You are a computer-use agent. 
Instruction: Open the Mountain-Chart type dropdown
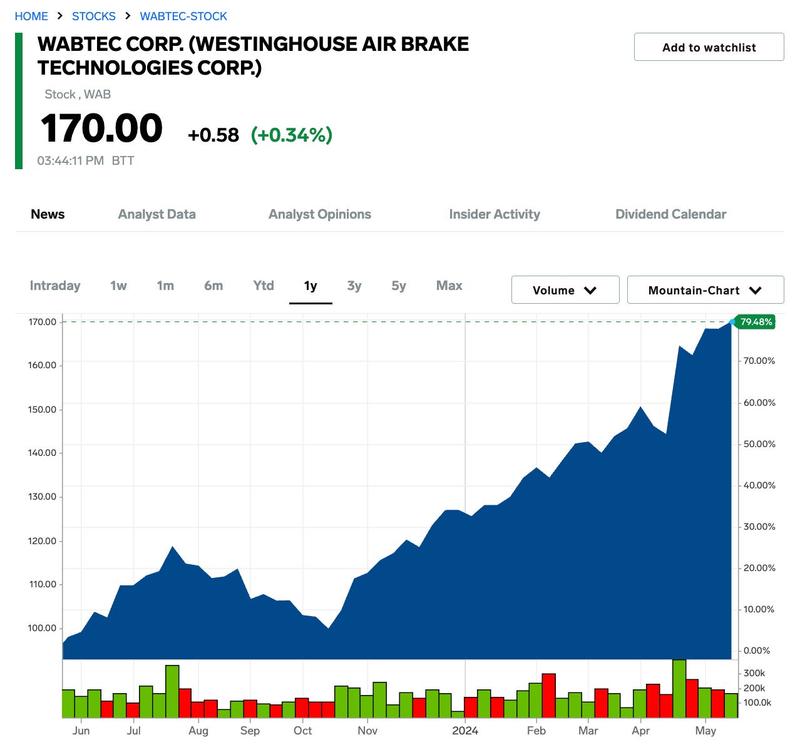coord(705,290)
